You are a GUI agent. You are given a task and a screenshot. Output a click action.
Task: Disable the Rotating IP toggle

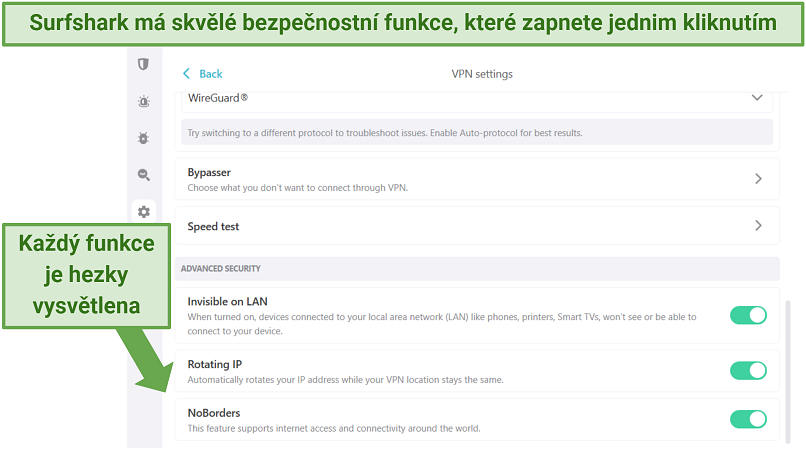pos(748,370)
